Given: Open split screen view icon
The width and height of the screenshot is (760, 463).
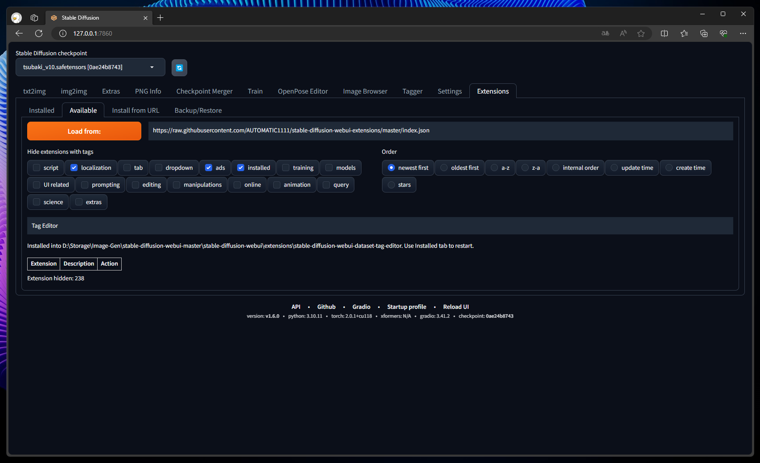Looking at the screenshot, I should point(664,33).
